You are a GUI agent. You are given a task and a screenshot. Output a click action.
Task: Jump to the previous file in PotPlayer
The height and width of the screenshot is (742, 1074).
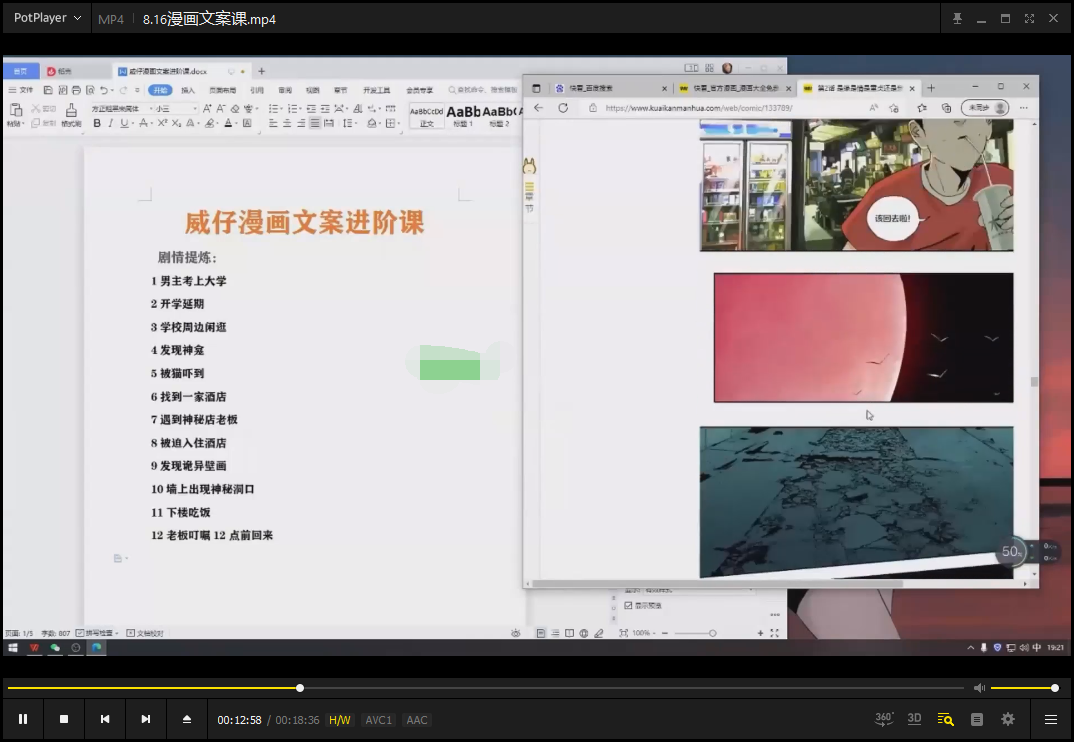105,719
